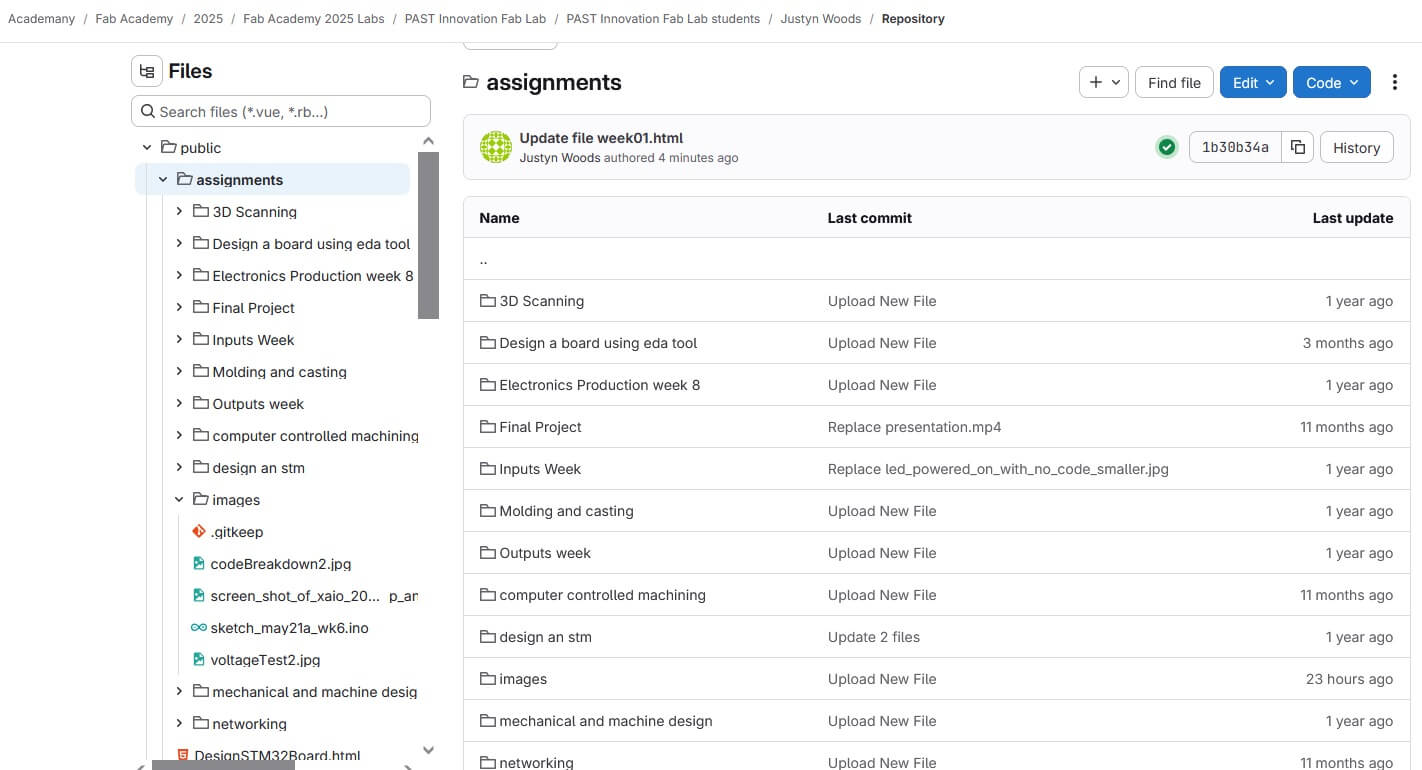Expand design an stm tree folder

click(x=179, y=467)
